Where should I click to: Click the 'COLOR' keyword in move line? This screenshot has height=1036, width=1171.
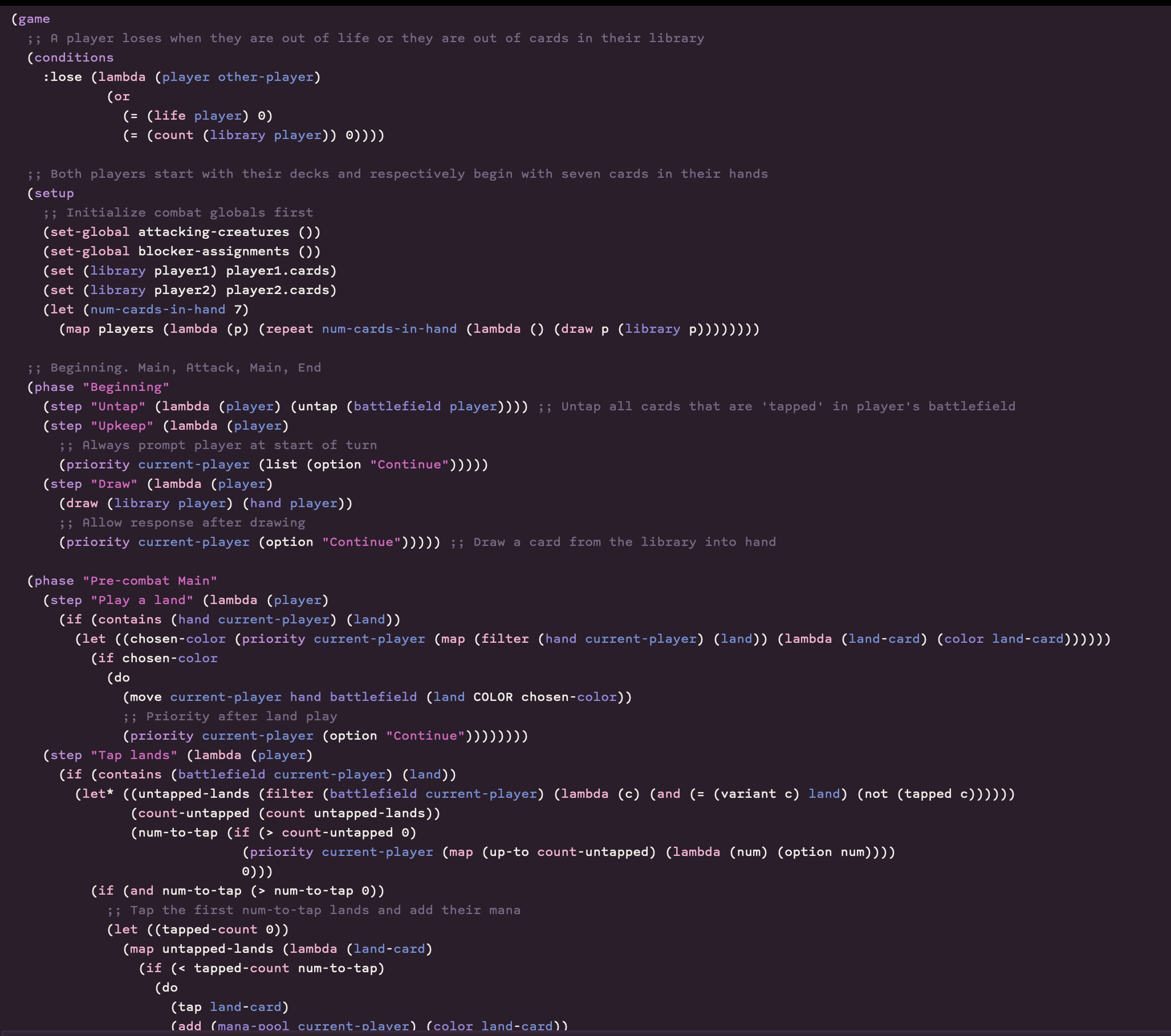(493, 697)
